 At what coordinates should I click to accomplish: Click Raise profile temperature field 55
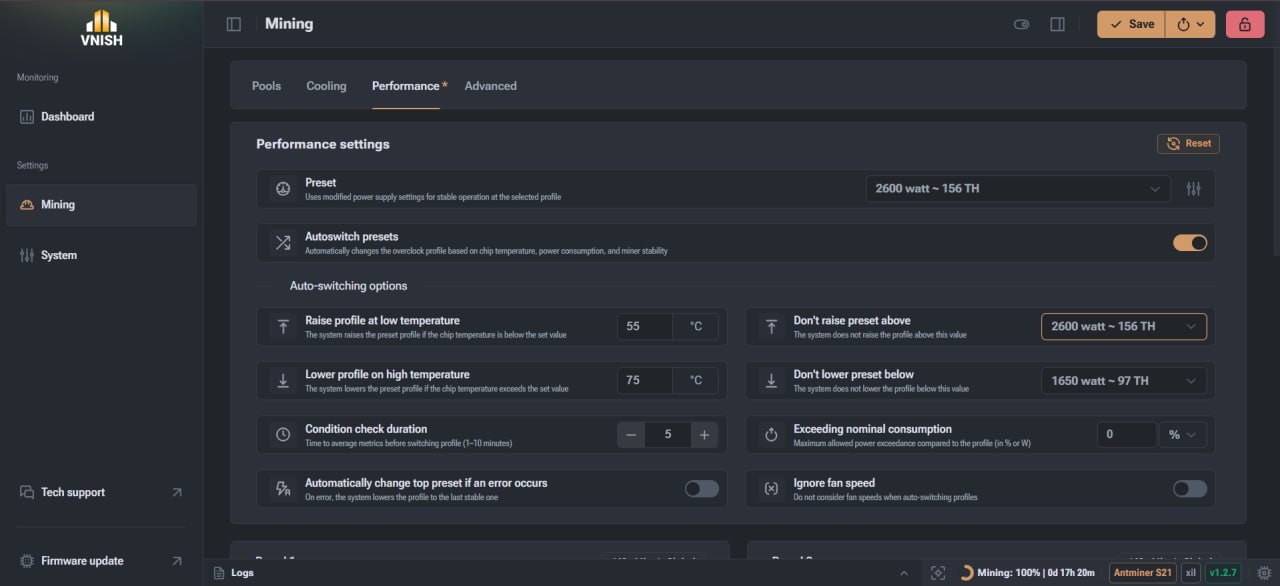point(645,326)
